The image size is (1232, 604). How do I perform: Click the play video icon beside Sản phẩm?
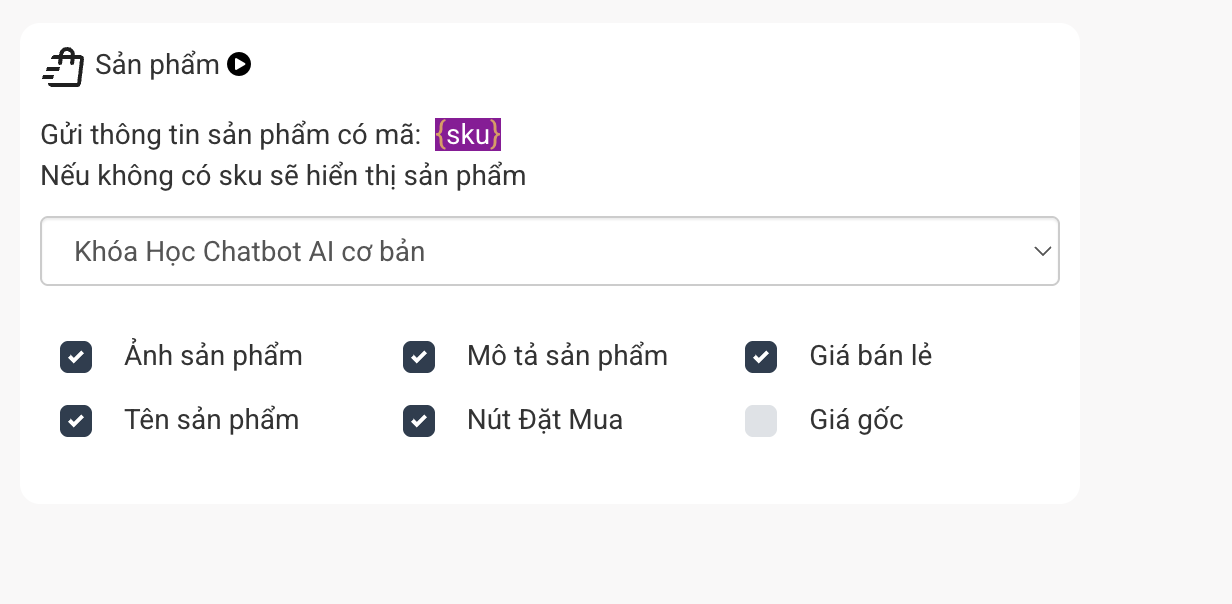239,65
